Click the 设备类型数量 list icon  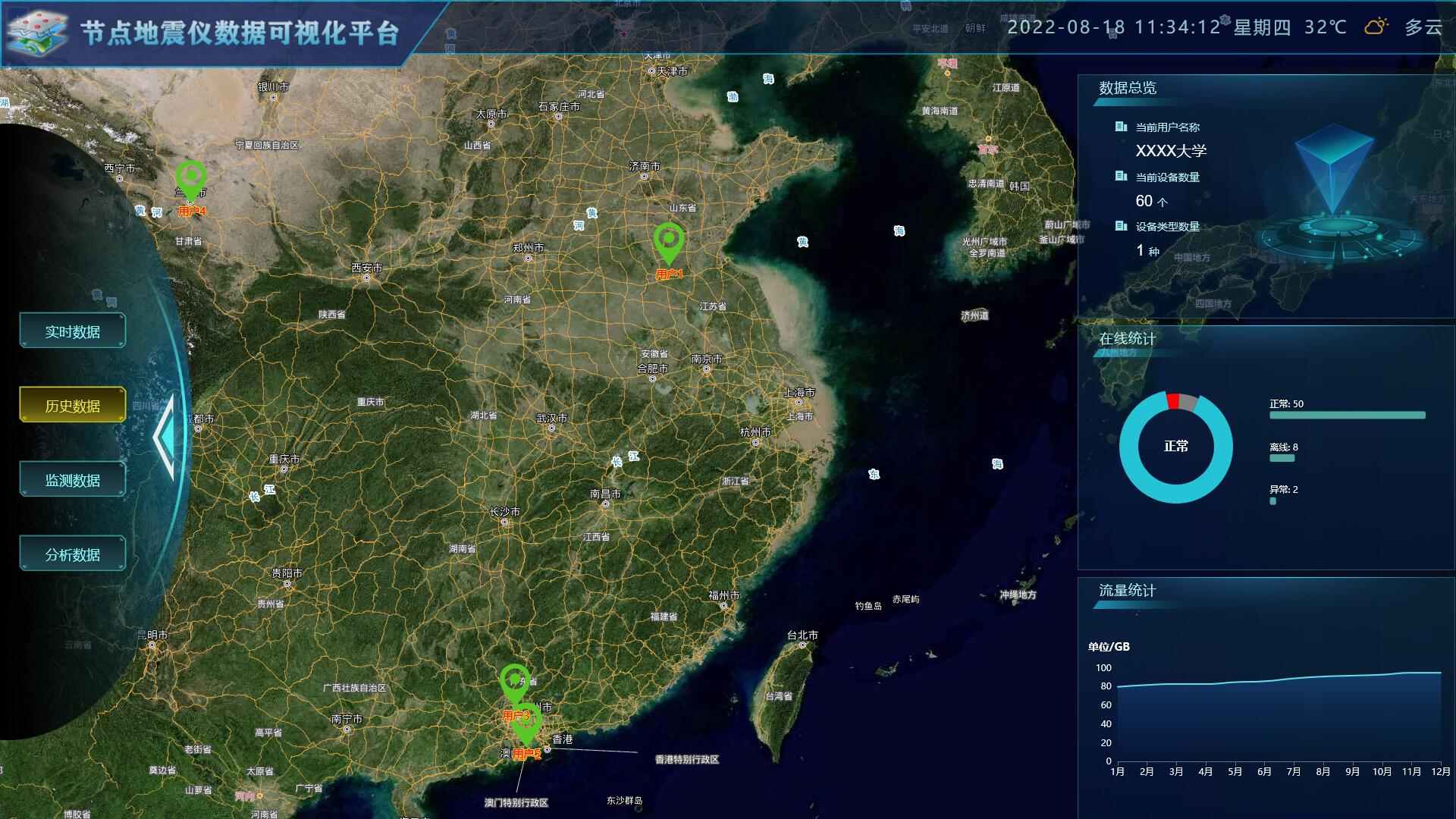tap(1121, 225)
